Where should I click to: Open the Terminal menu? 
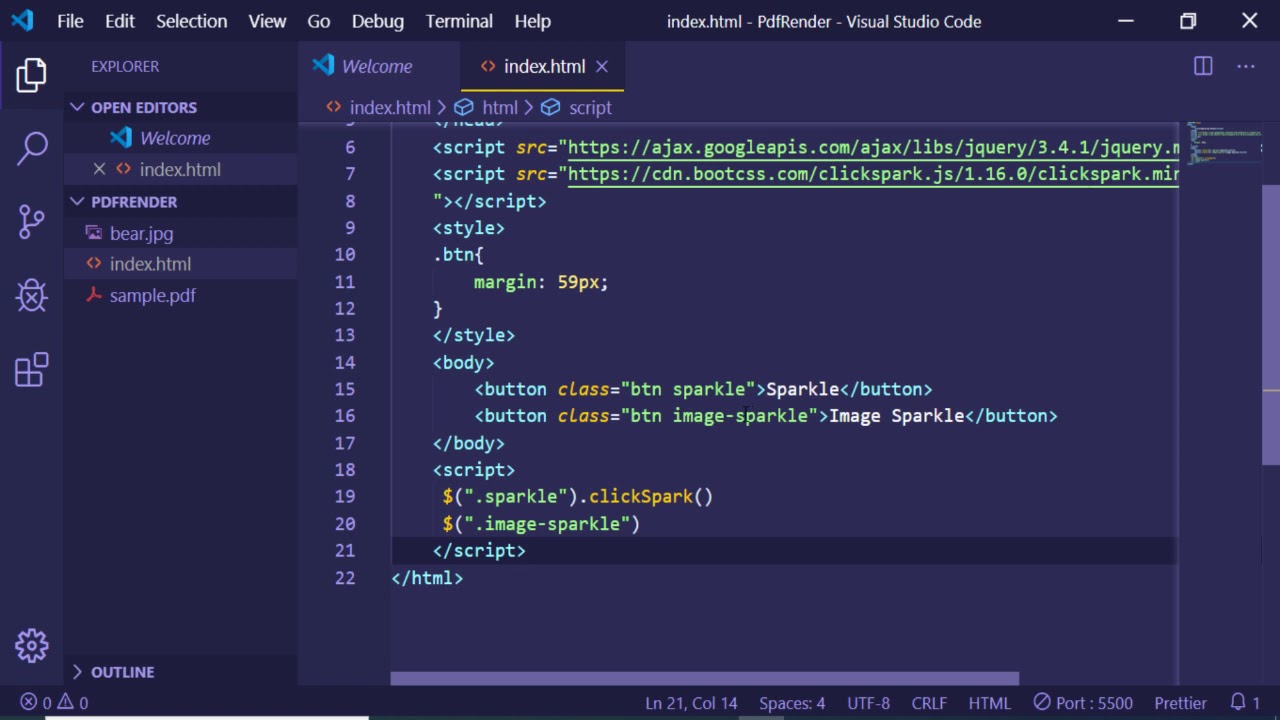tap(459, 21)
